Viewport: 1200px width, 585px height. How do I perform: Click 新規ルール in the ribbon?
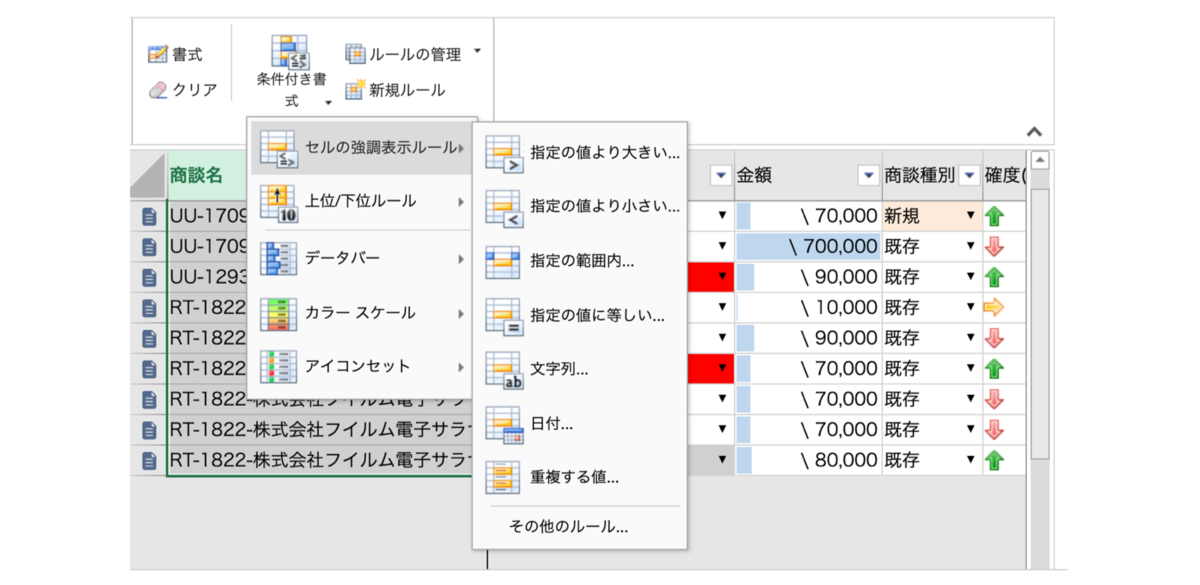[395, 90]
